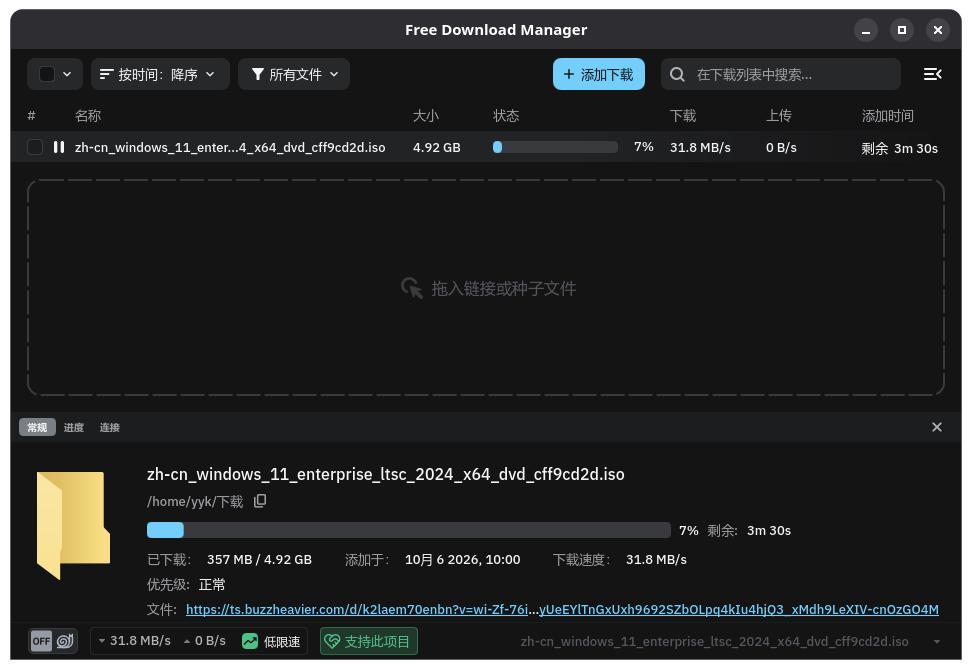Click the 支持此项目 button
Viewport: 972px width, 670px height.
tap(369, 641)
